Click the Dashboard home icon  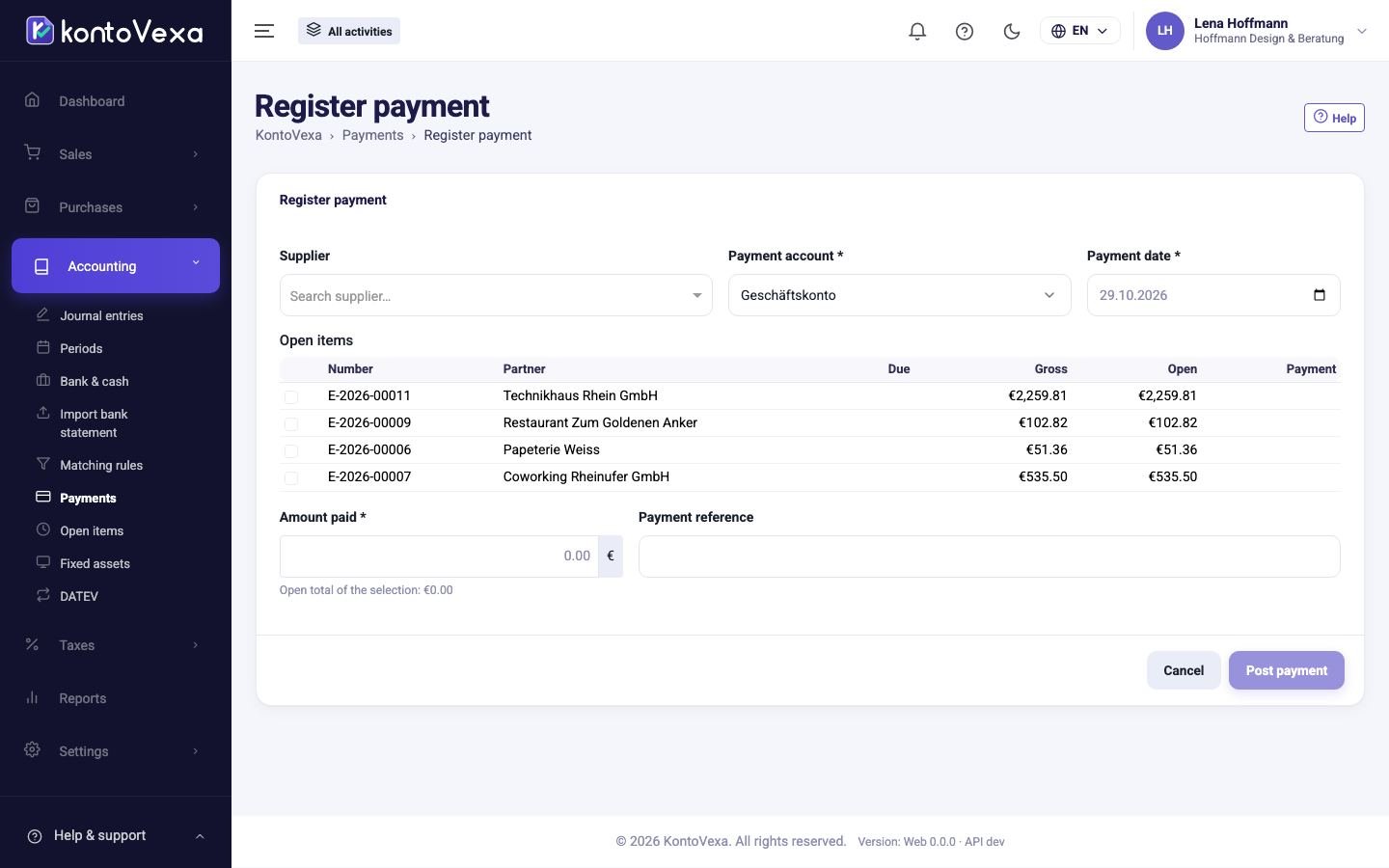(32, 100)
